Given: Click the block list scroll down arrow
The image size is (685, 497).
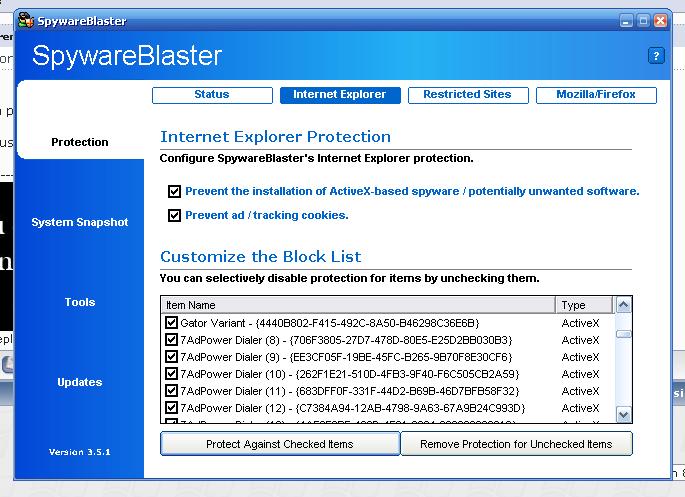Looking at the screenshot, I should pyautogui.click(x=623, y=414).
